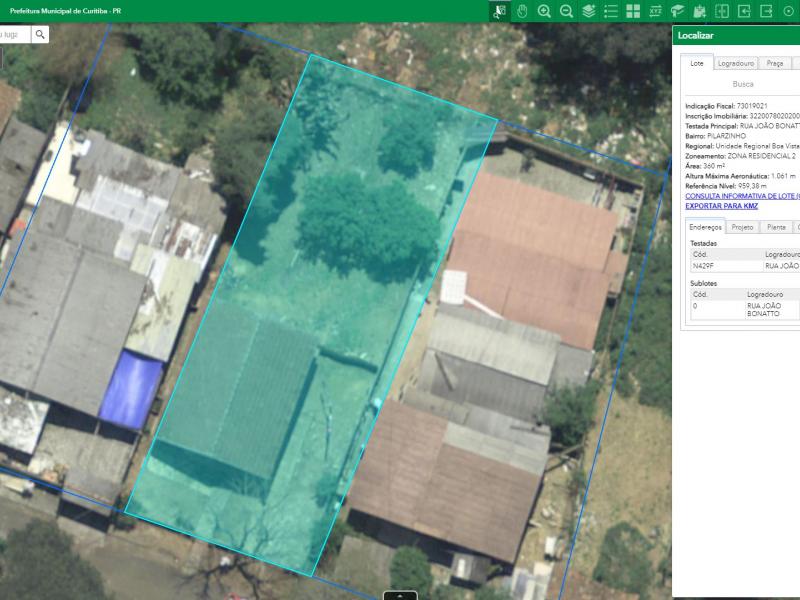The image size is (800, 600).
Task: Click the zoom in magnifier icon
Action: coord(544,11)
